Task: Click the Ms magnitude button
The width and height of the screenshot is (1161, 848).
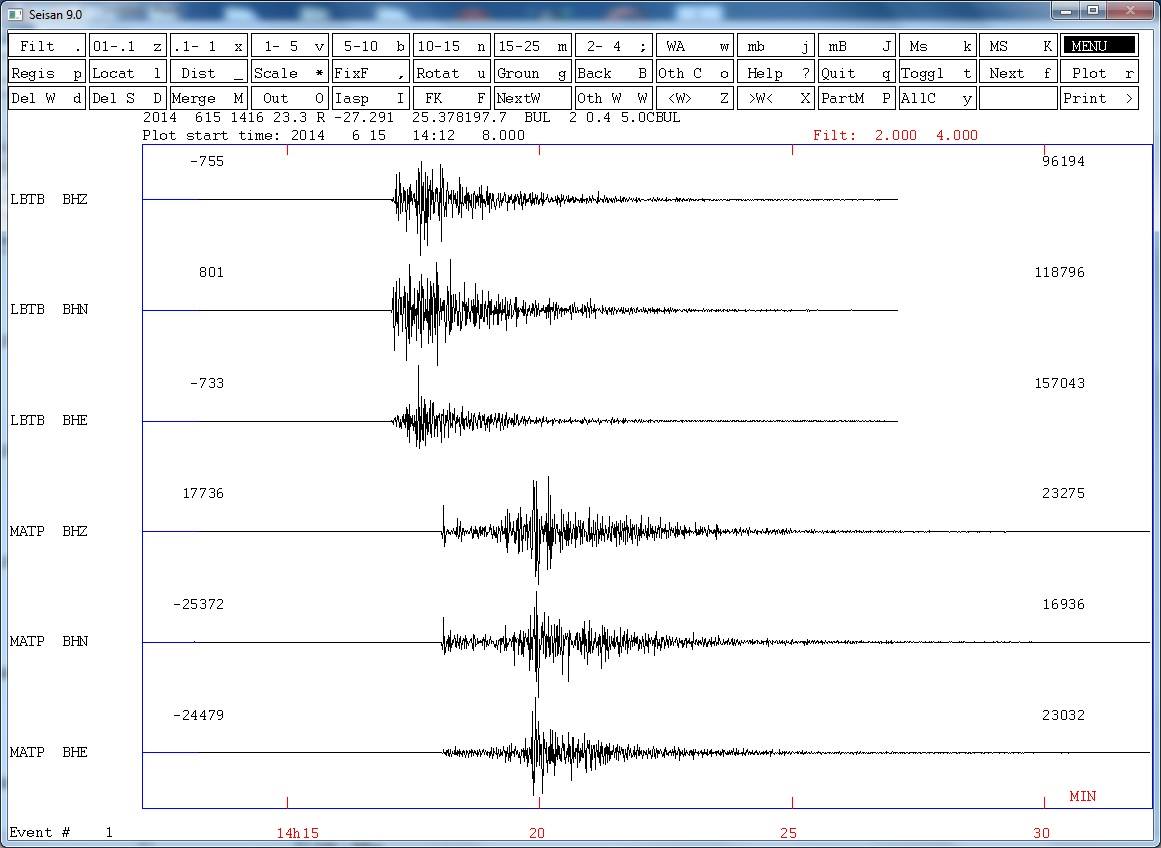Action: (937, 45)
